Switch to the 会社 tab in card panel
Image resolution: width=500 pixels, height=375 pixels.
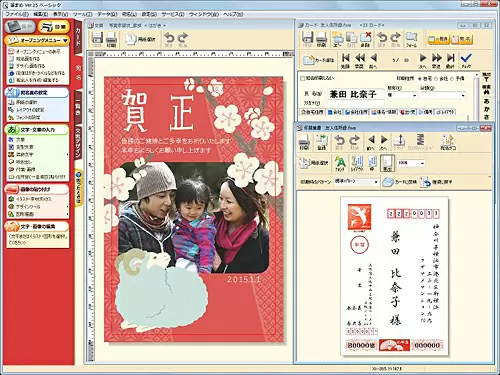coord(334,112)
